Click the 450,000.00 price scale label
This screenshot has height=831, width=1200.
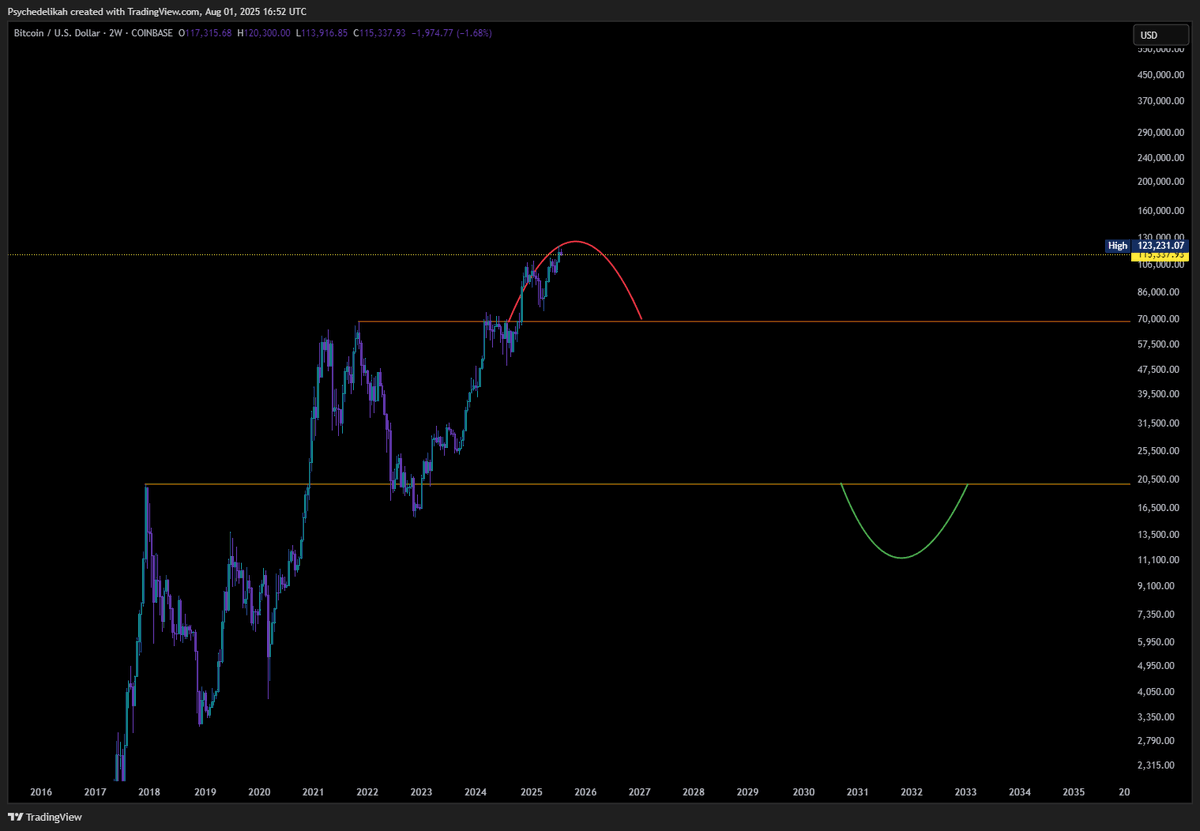pyautogui.click(x=1160, y=75)
